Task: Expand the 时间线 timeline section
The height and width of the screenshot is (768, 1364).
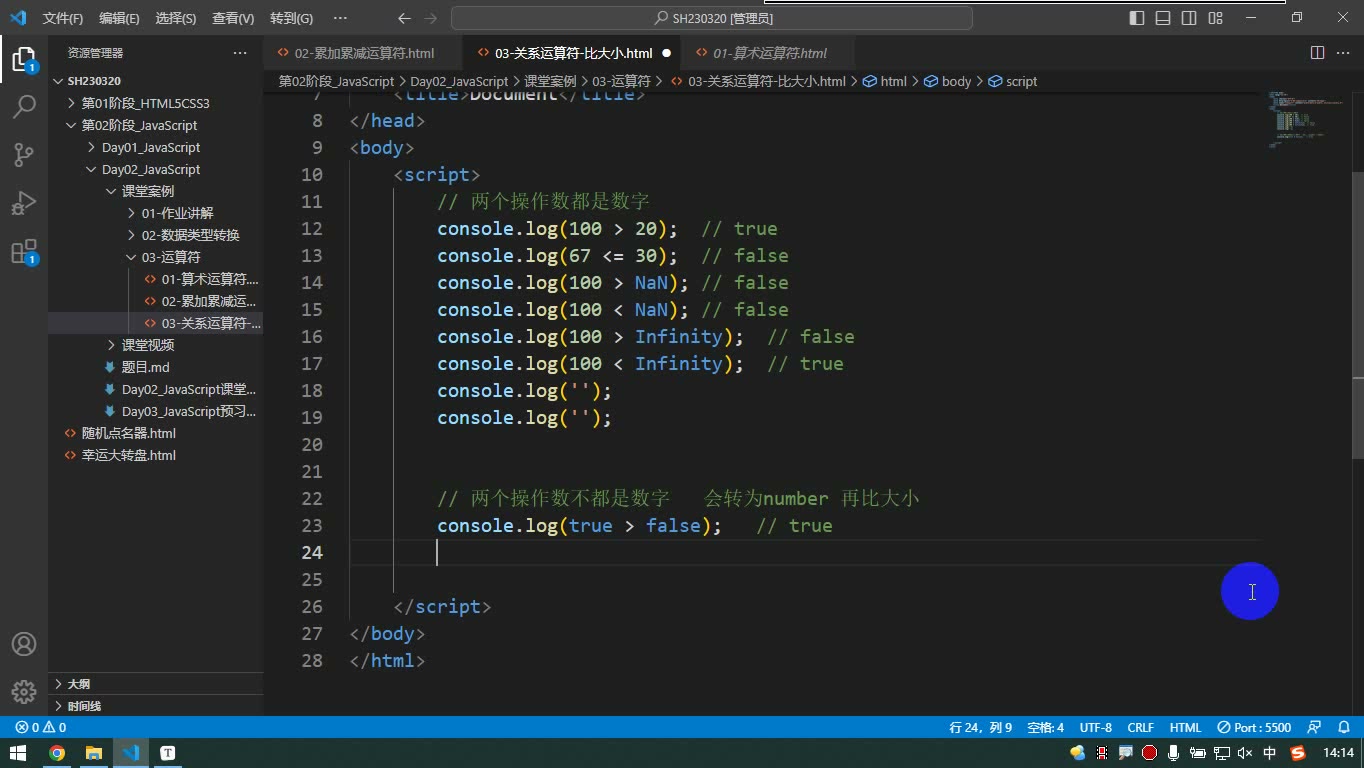Action: point(156,706)
